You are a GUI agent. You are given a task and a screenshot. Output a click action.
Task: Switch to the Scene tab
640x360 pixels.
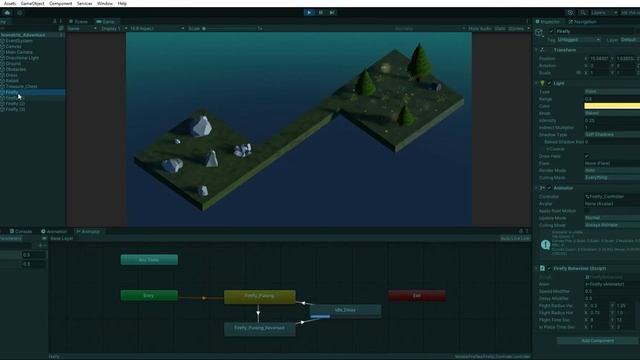78,22
